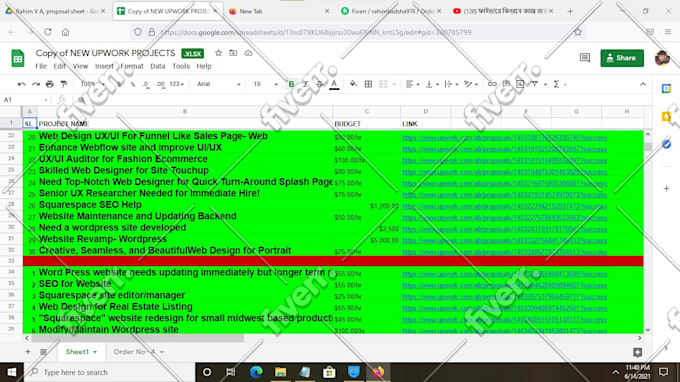Toggle strikethrough formatting
This screenshot has width=680, height=382.
(320, 84)
